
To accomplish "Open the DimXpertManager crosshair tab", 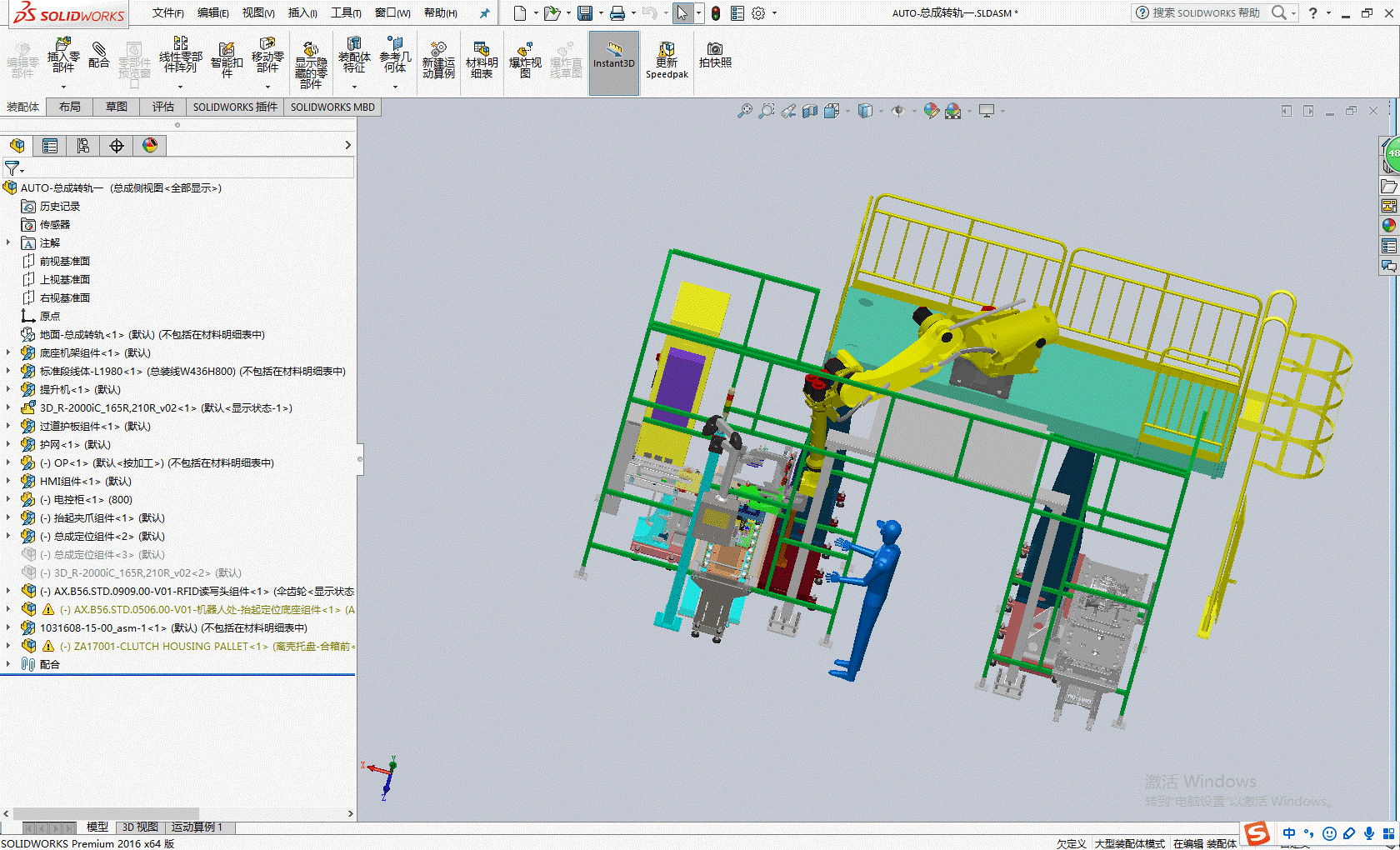I will point(117,146).
